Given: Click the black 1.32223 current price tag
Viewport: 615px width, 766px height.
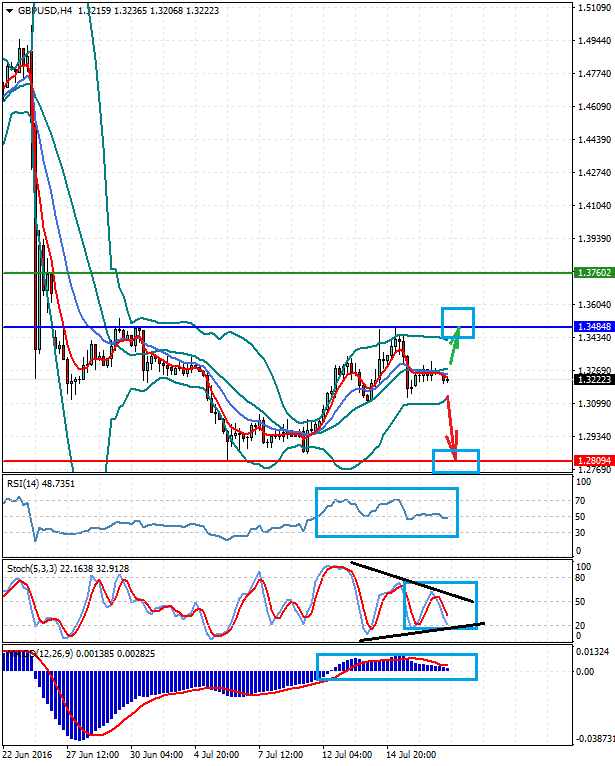Looking at the screenshot, I should tap(594, 379).
